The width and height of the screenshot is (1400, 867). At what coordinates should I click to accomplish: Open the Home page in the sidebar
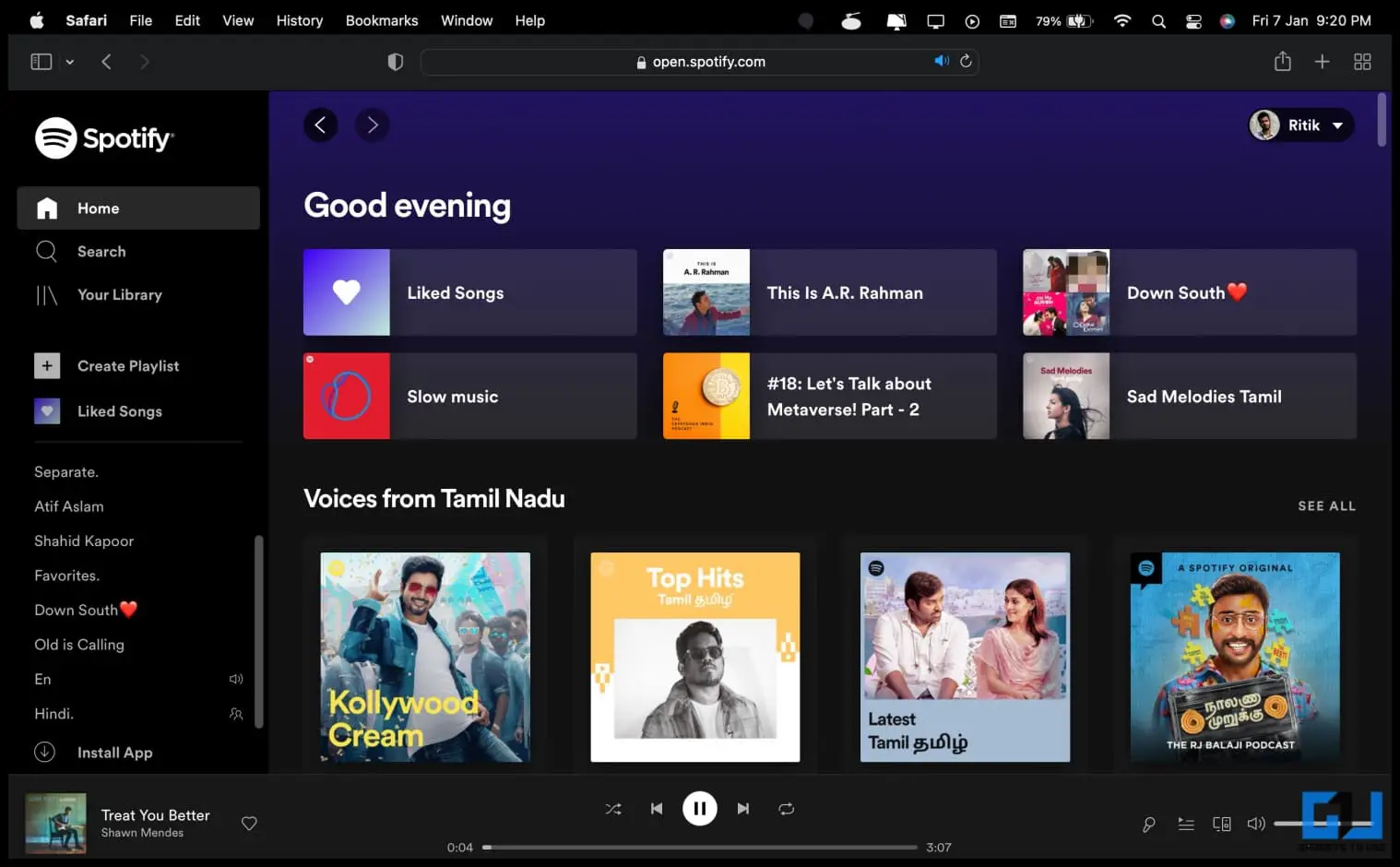click(138, 208)
